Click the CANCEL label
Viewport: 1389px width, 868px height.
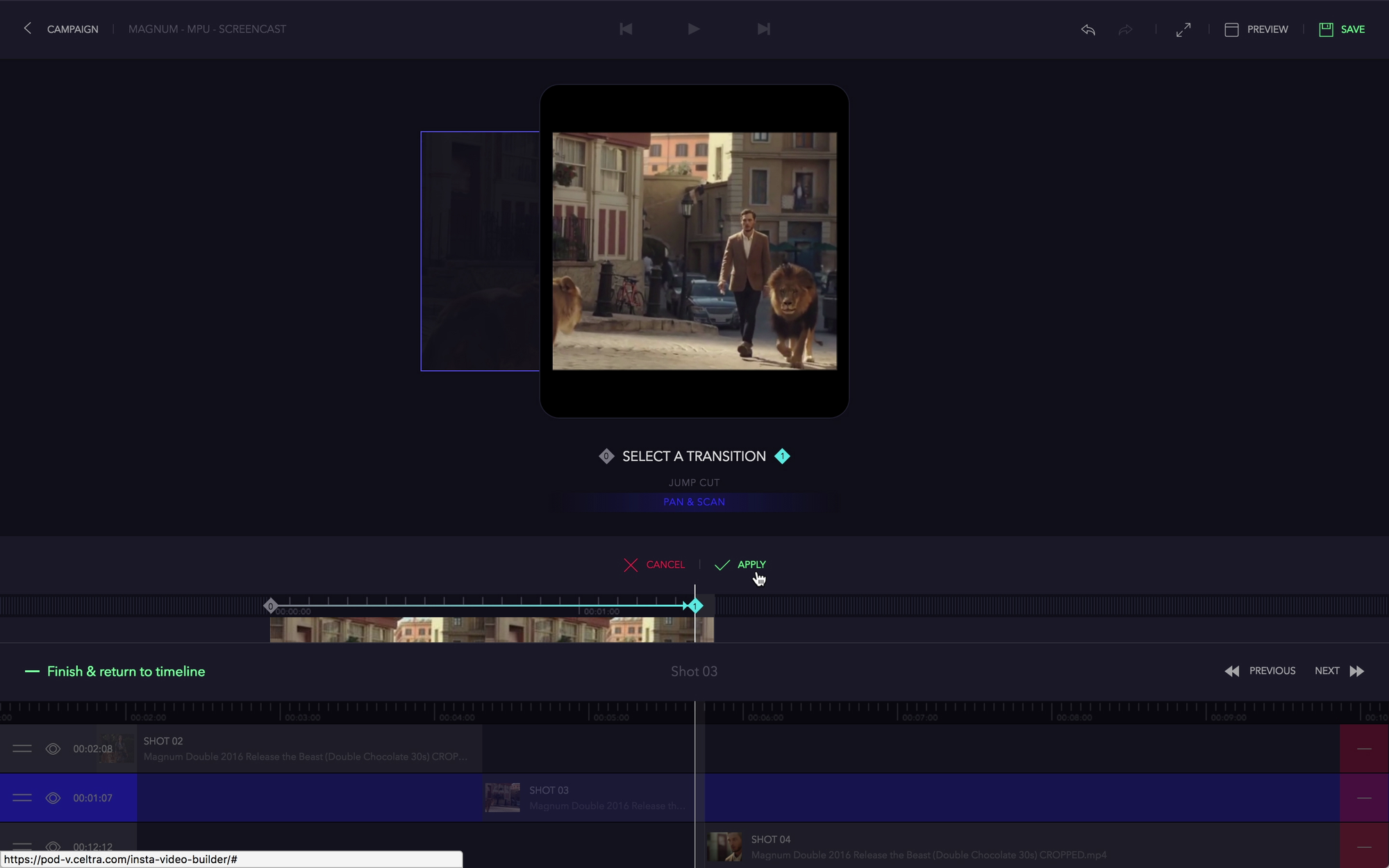[x=665, y=565]
